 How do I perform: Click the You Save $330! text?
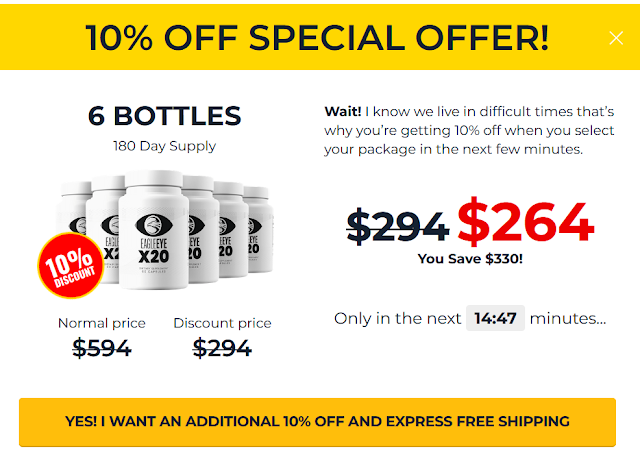tap(470, 259)
